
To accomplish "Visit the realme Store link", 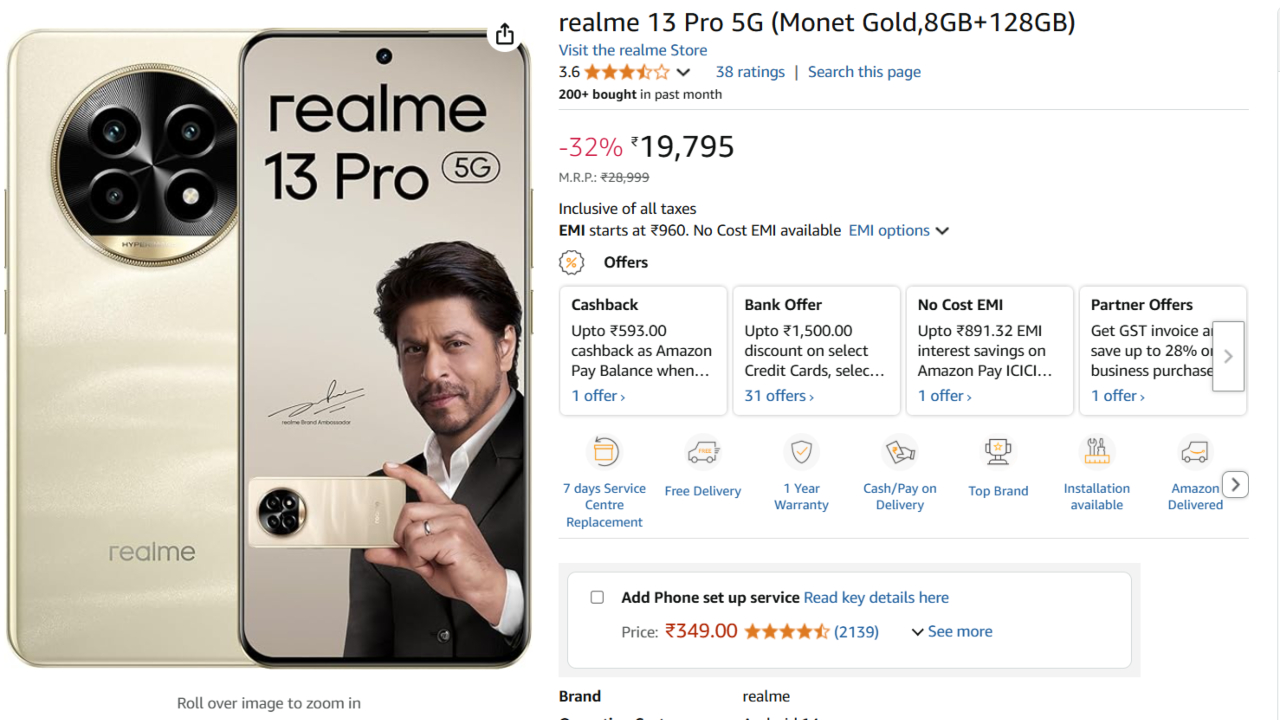I will (x=632, y=50).
